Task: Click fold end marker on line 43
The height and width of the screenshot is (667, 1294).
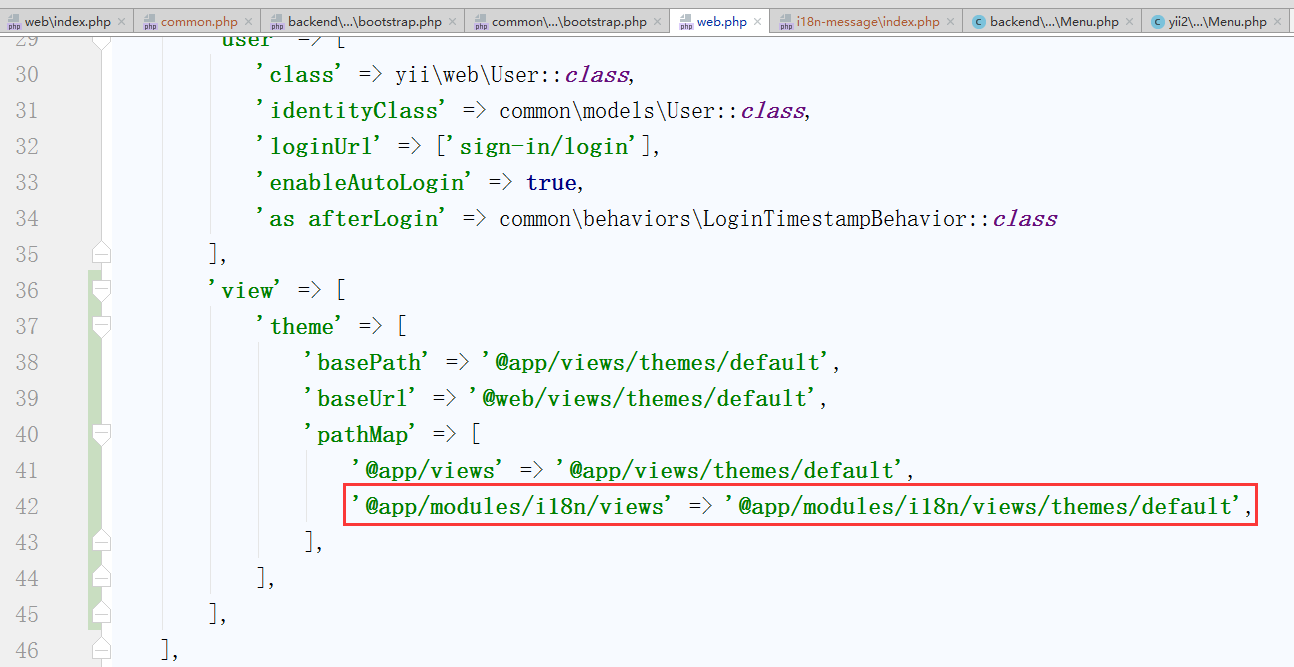Action: pos(100,542)
